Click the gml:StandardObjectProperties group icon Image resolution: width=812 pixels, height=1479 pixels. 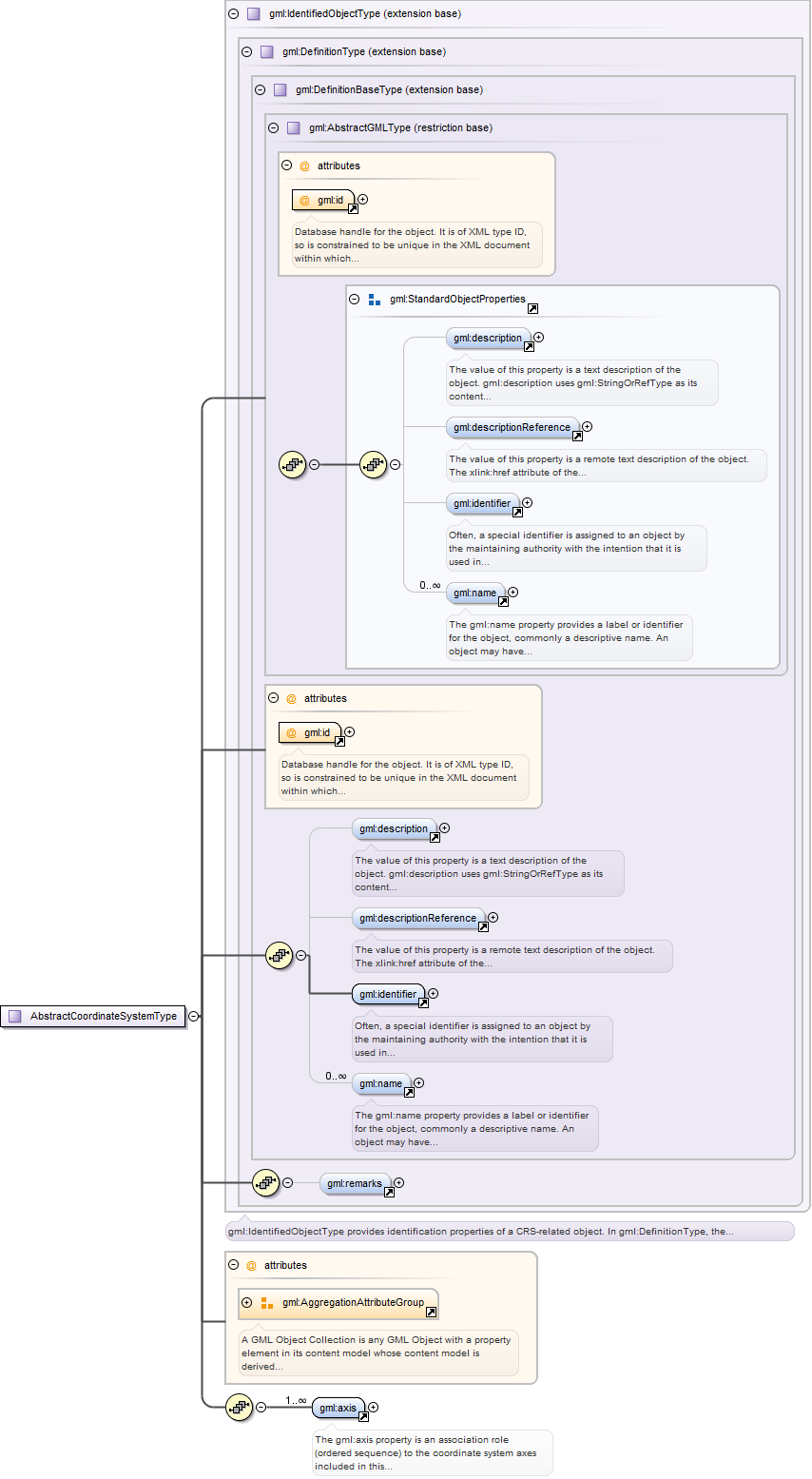pos(375,300)
